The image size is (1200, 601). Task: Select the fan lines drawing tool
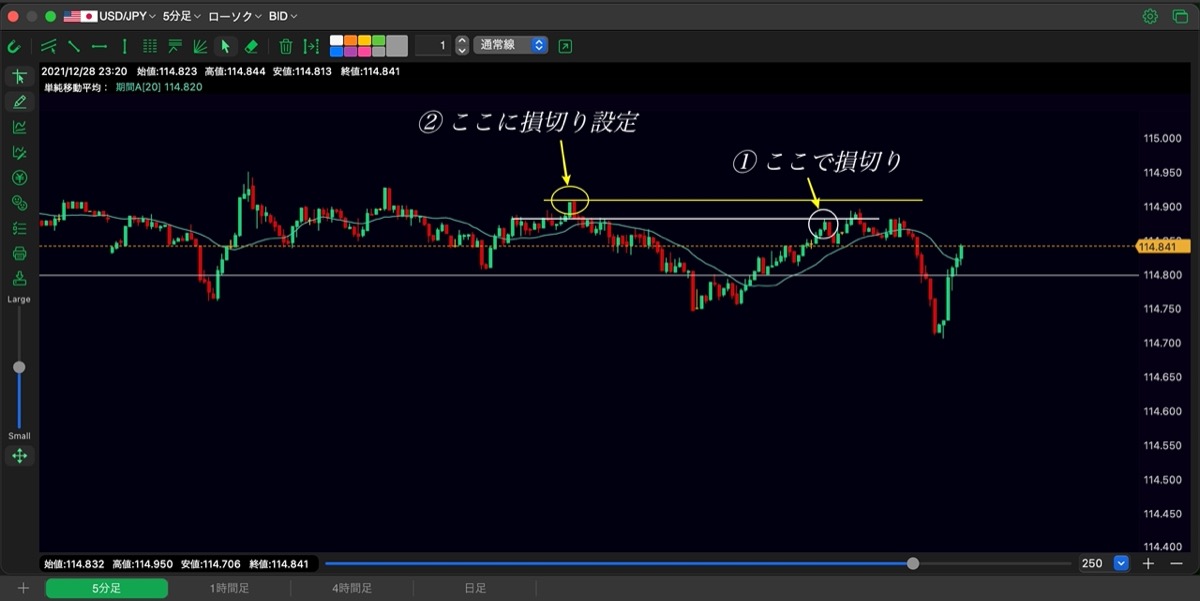[200, 46]
